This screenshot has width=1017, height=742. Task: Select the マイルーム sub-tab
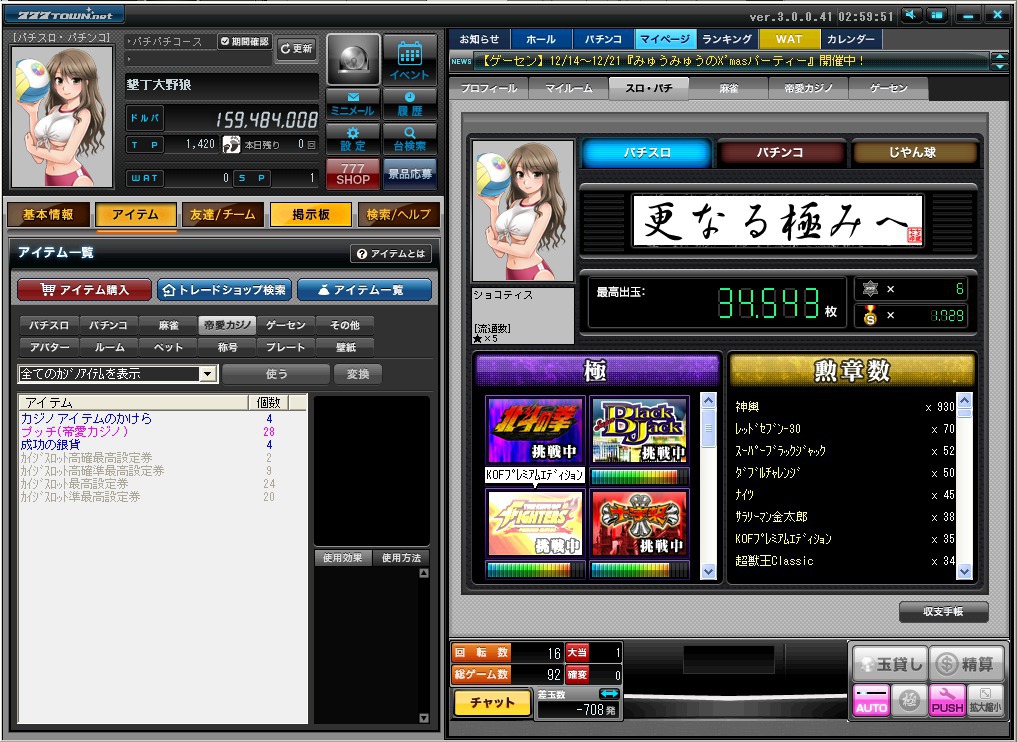pos(569,89)
